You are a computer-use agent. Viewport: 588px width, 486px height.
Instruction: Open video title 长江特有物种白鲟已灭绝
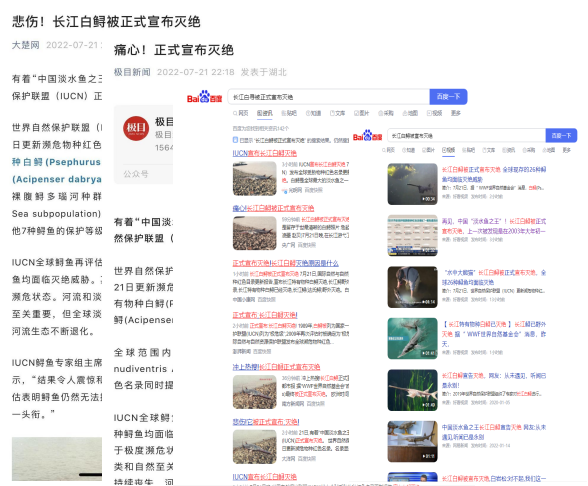pyautogui.click(x=494, y=334)
